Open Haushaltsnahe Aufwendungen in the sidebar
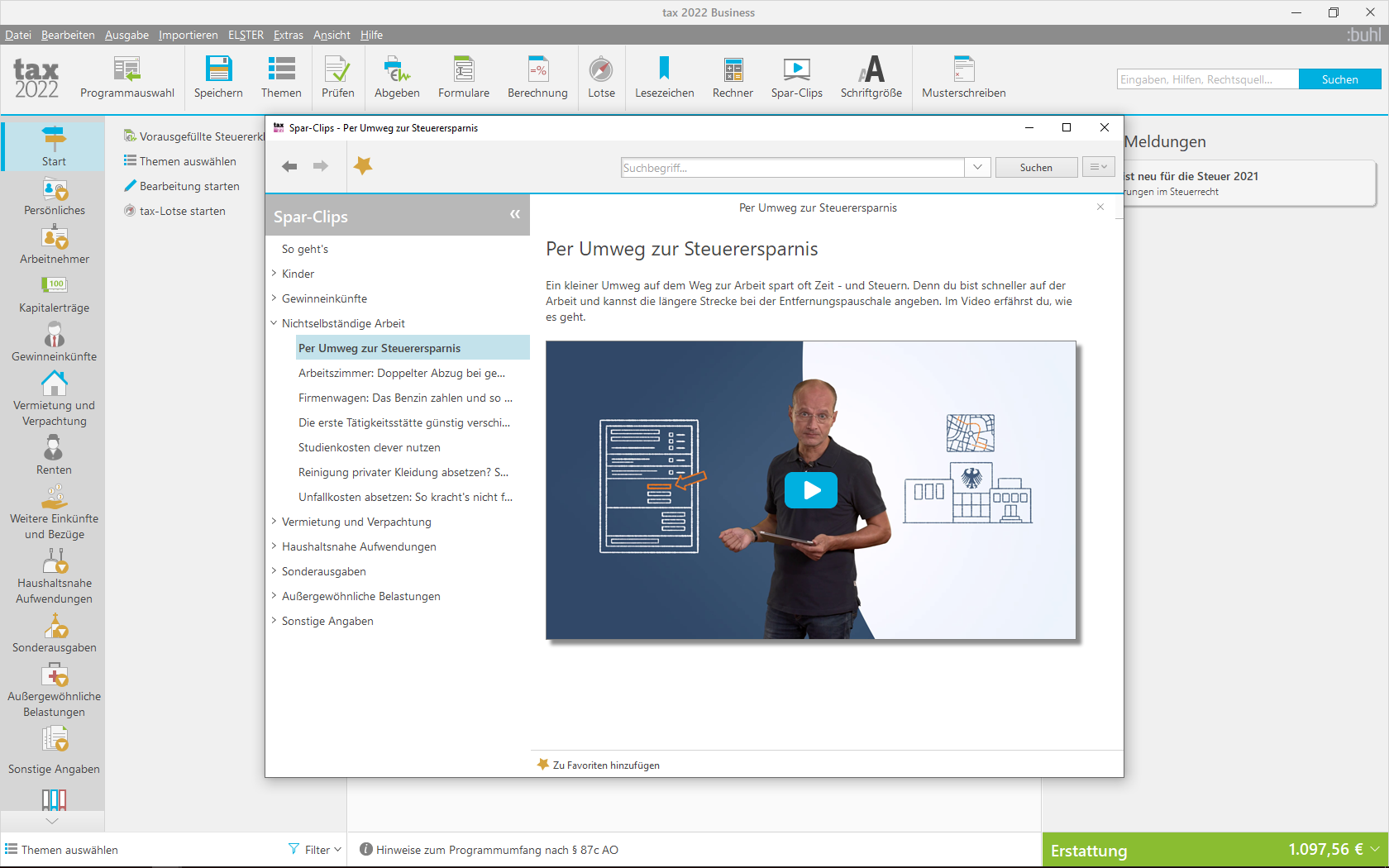1389x868 pixels. [x=54, y=577]
